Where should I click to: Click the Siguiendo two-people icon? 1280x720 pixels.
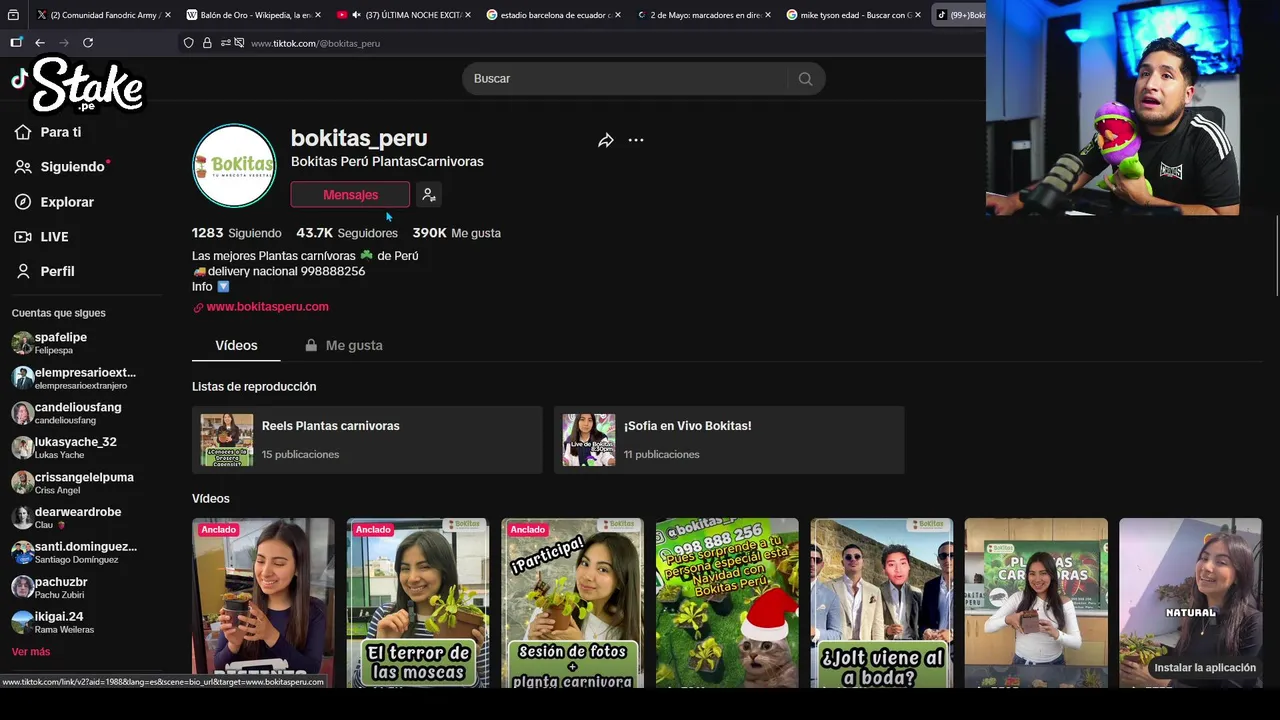pos(23,167)
